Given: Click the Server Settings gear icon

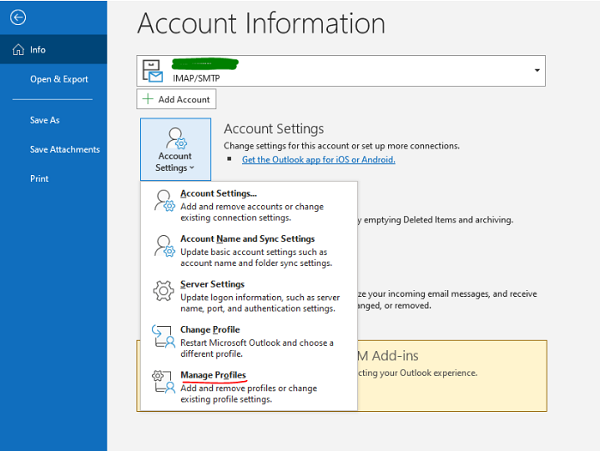Looking at the screenshot, I should (x=163, y=291).
